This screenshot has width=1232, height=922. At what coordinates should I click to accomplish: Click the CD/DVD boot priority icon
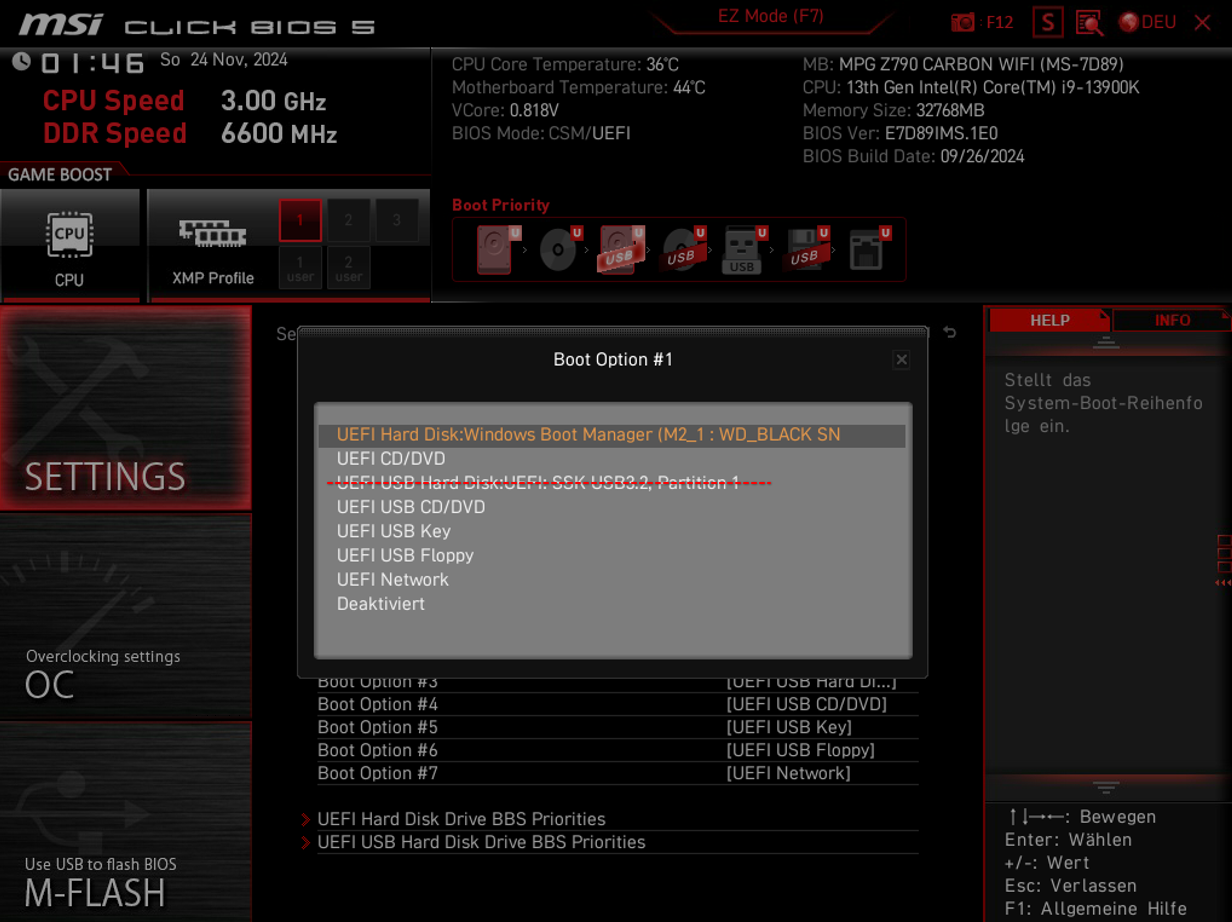(x=560, y=249)
